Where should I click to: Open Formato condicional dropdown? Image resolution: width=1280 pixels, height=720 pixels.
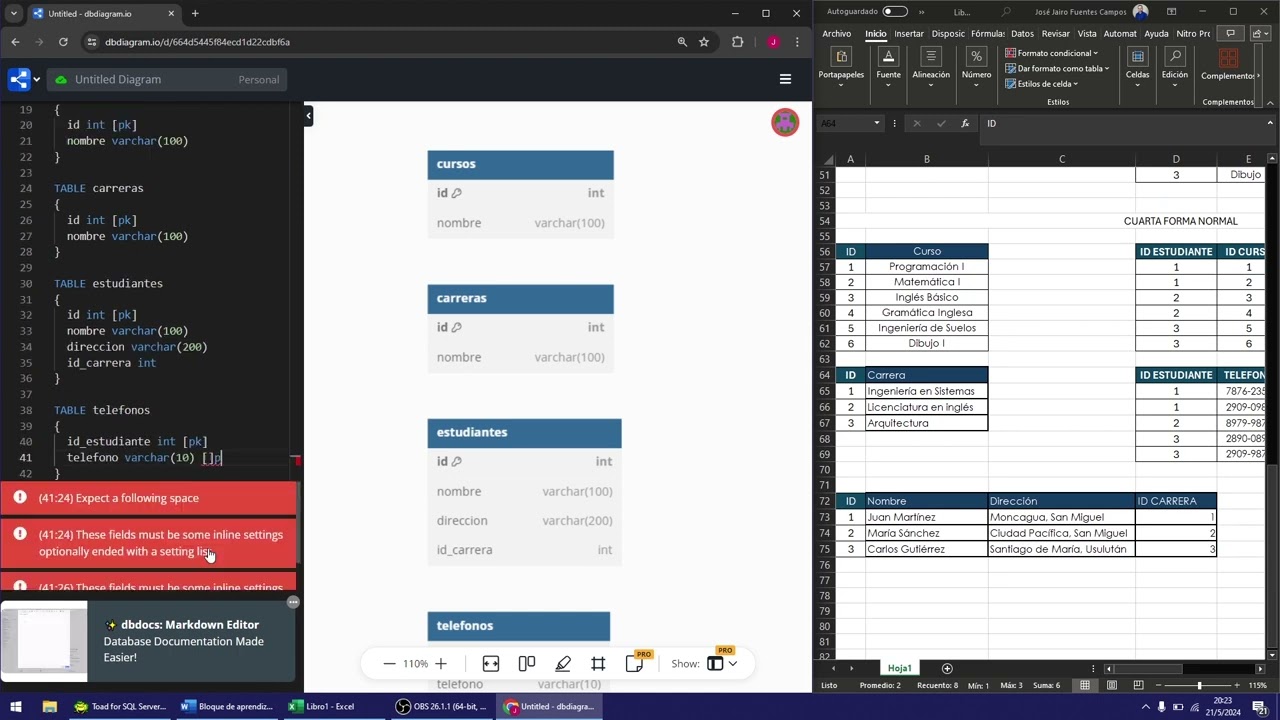1052,53
